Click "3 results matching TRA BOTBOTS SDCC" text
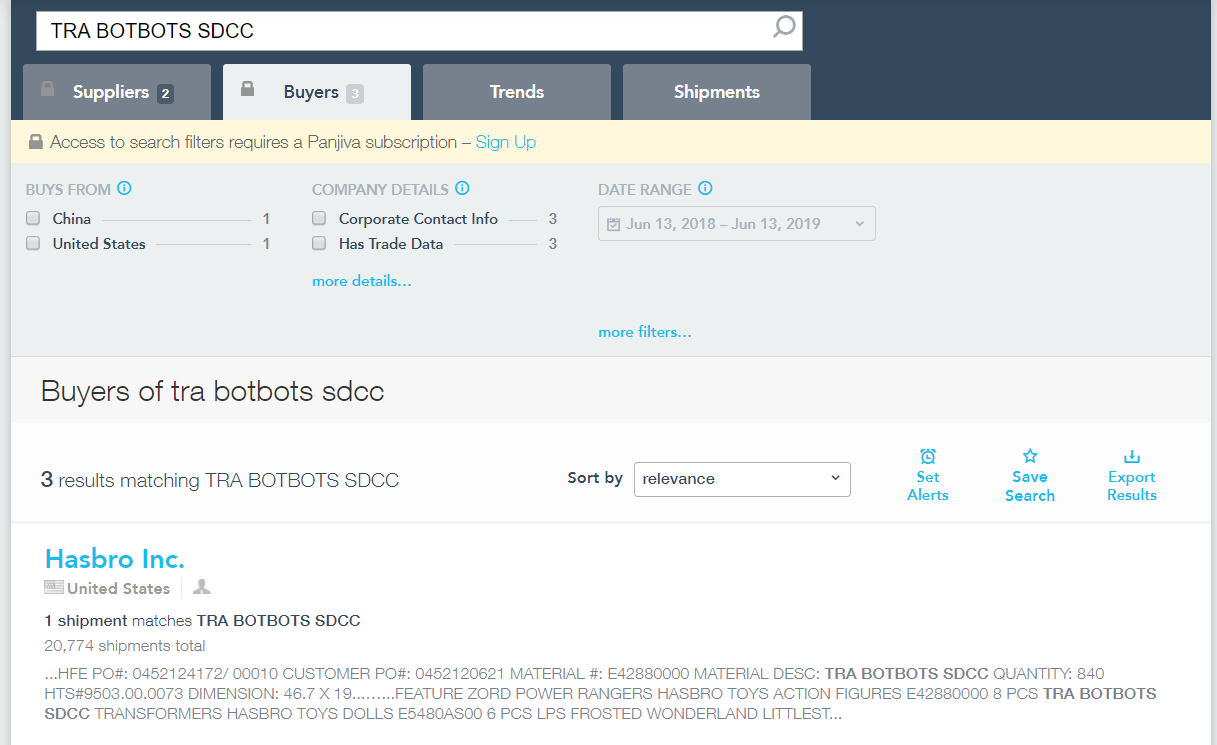1217x745 pixels. (x=220, y=480)
